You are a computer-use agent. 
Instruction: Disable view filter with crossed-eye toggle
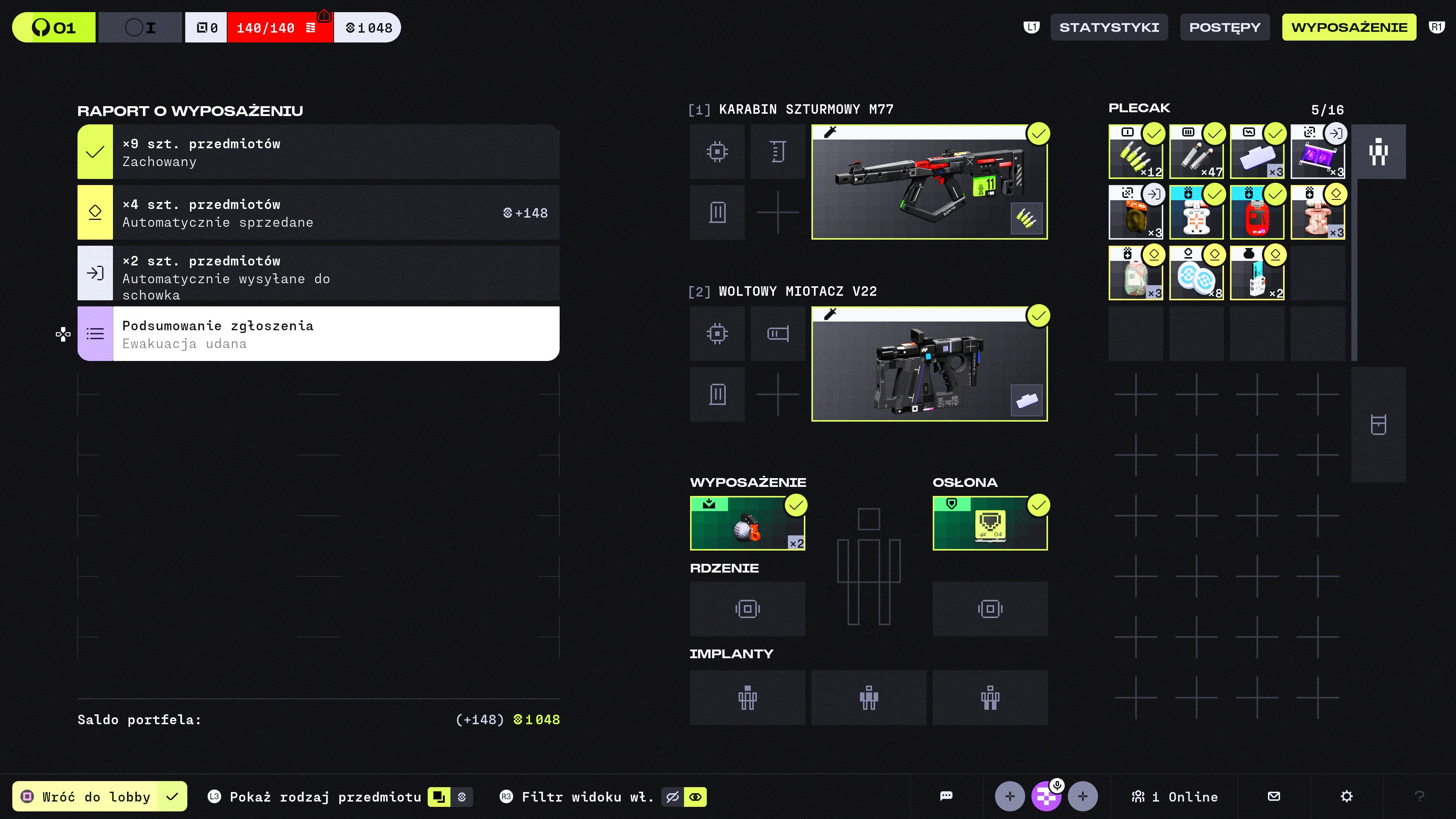click(672, 797)
